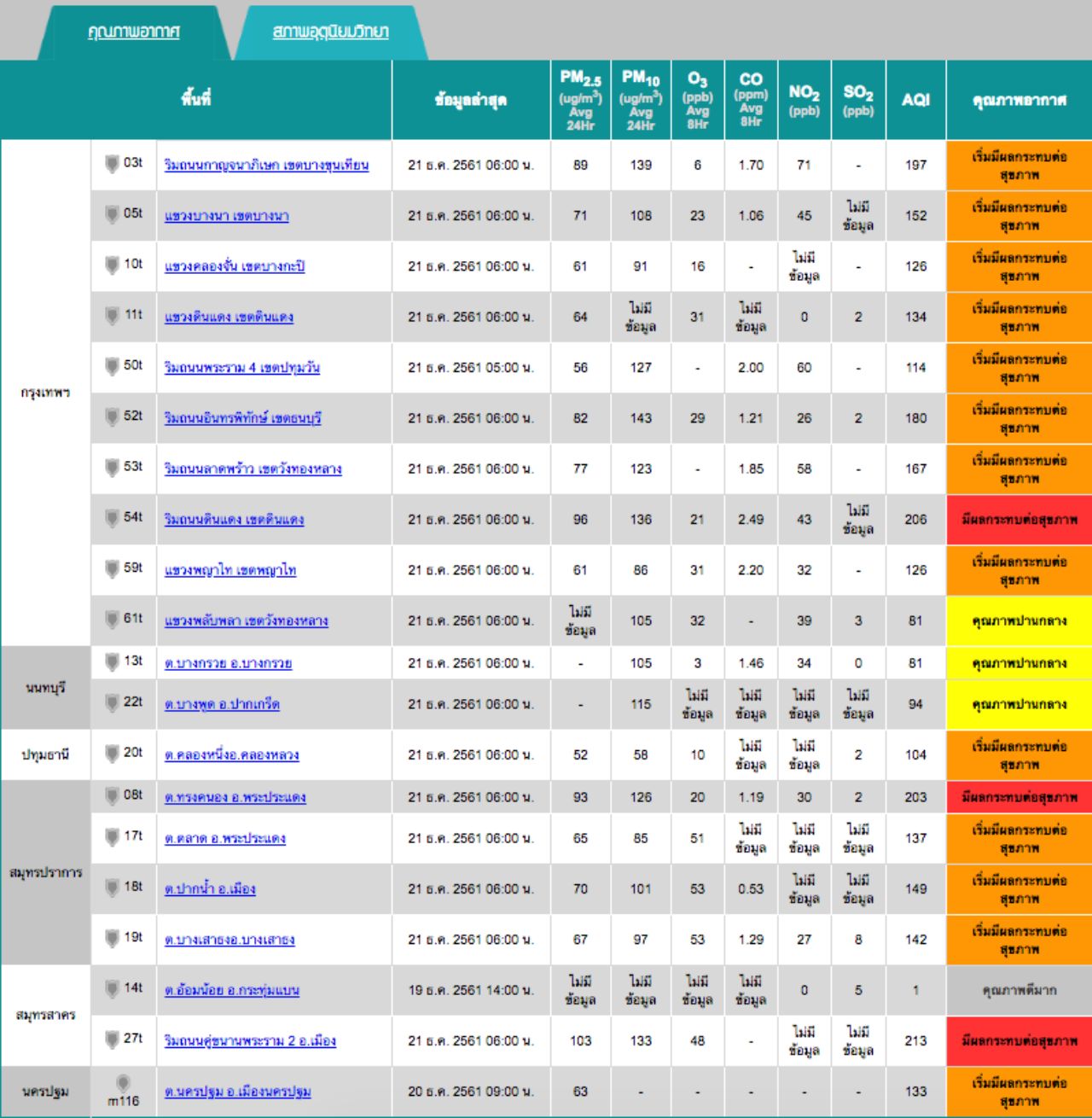Select the PM2.5 value 103 in row 27t

click(x=580, y=1041)
